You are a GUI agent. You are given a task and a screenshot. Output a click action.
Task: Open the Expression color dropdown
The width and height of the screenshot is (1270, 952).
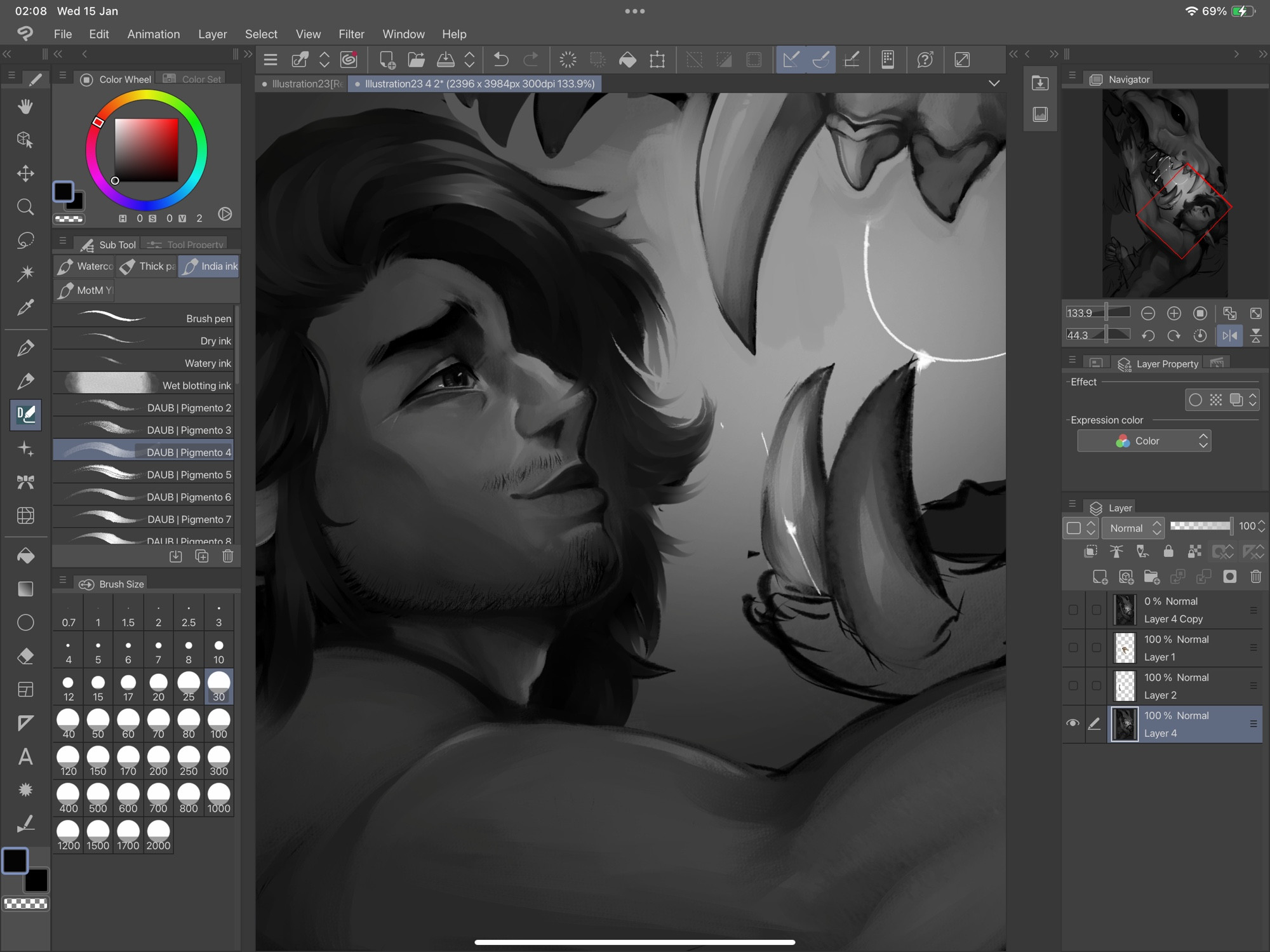(1144, 441)
